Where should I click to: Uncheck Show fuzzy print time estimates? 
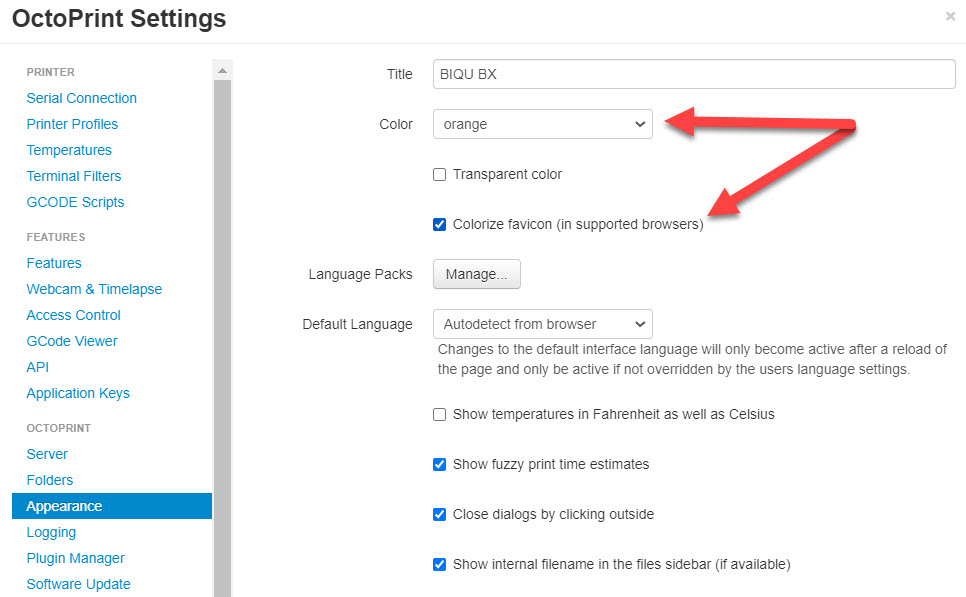(439, 465)
